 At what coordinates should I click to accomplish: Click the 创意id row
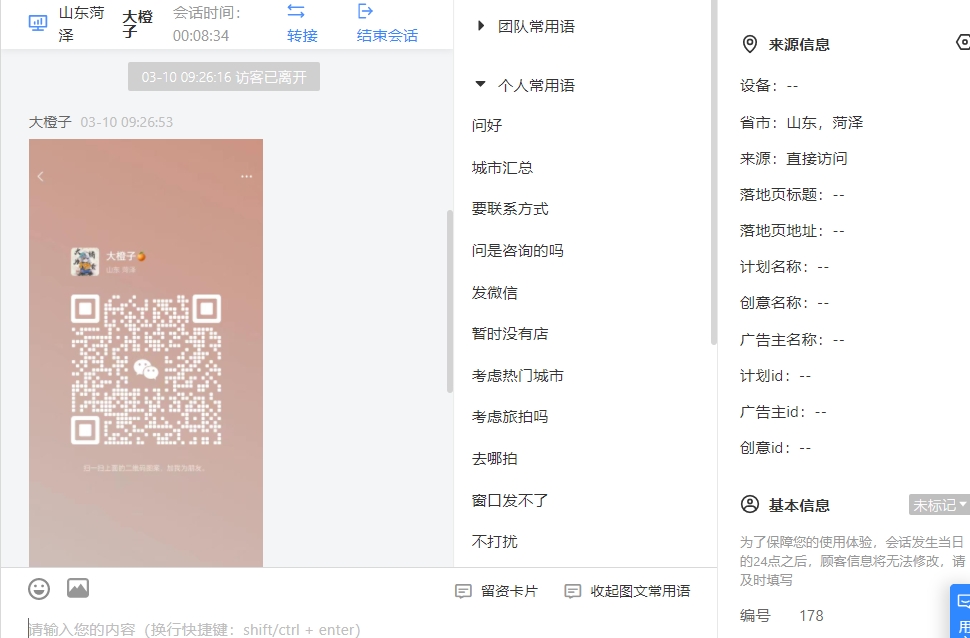775,447
